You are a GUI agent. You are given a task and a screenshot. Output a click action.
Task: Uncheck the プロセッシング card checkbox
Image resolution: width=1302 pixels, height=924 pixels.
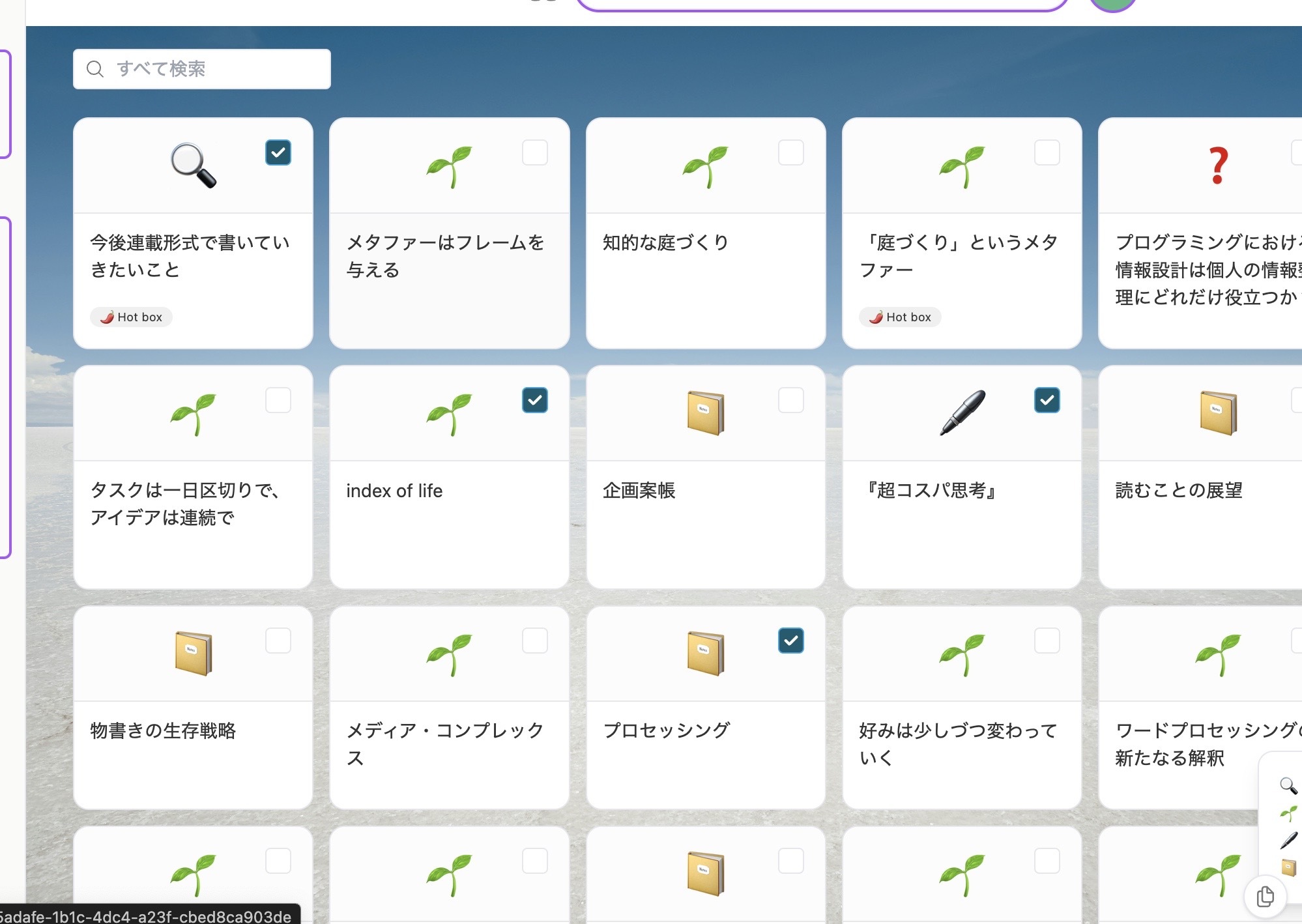[791, 641]
